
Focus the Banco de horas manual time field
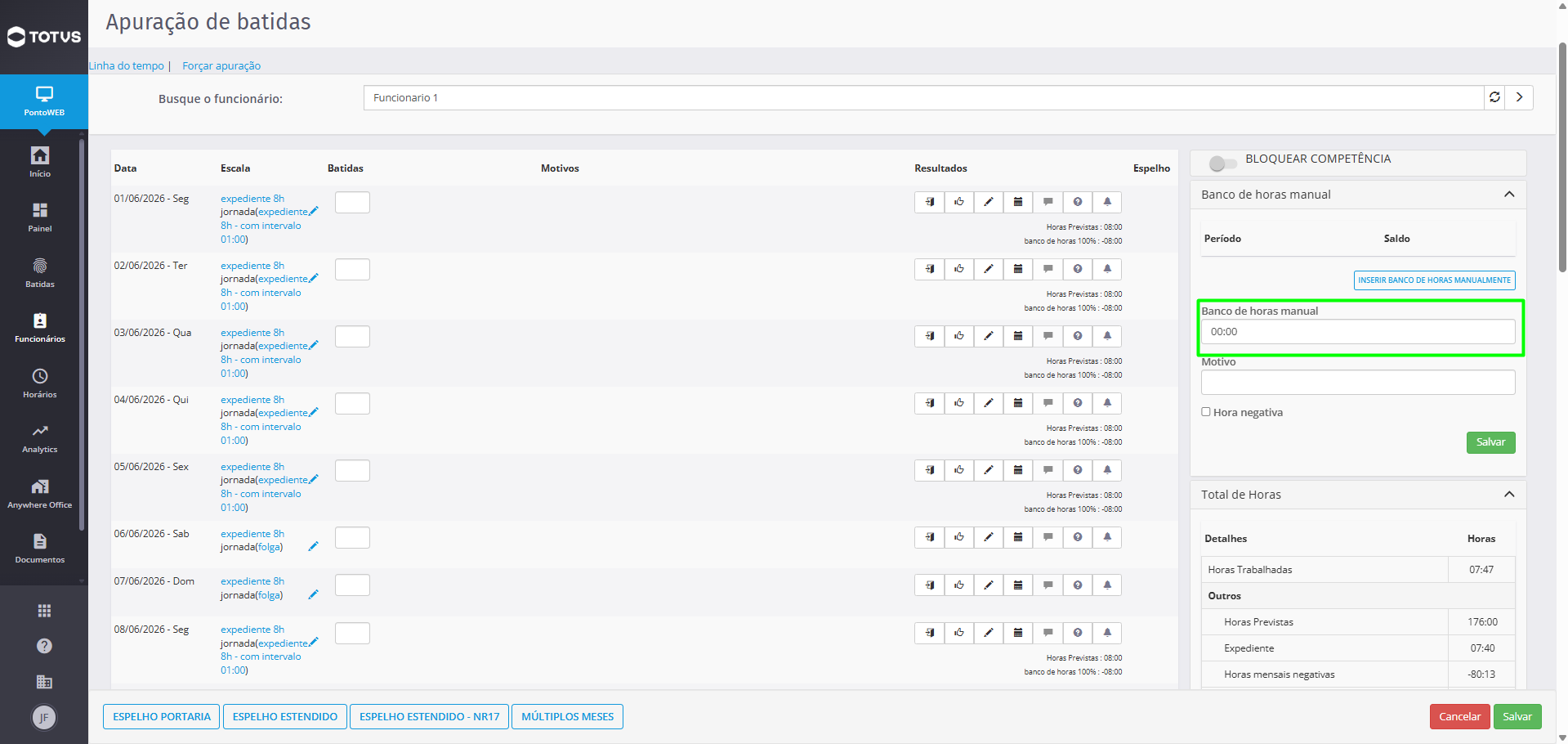point(1358,332)
